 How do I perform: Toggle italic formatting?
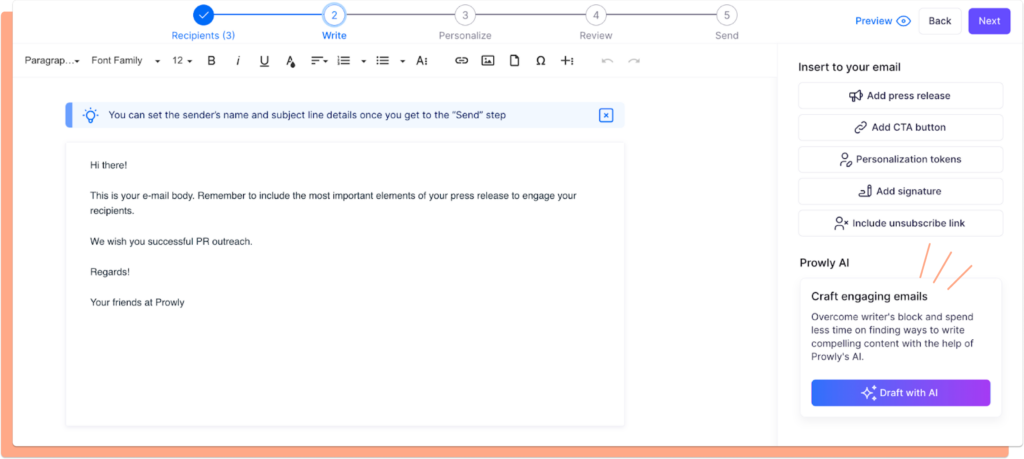coord(237,61)
